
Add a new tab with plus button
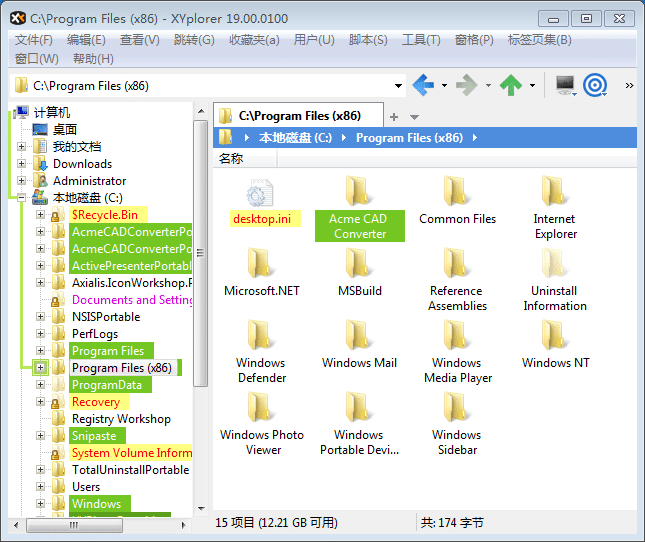click(394, 117)
